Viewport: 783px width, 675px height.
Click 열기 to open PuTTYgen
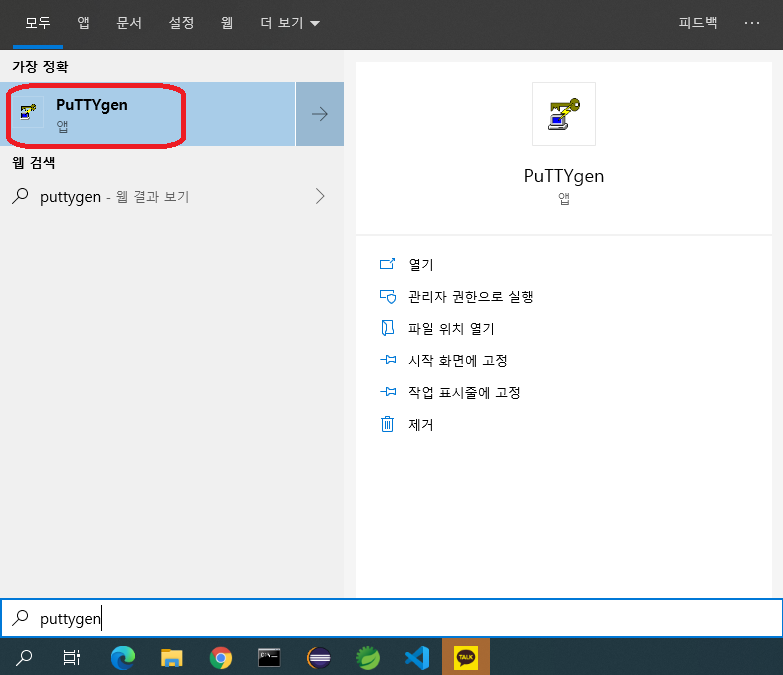pyautogui.click(x=421, y=265)
